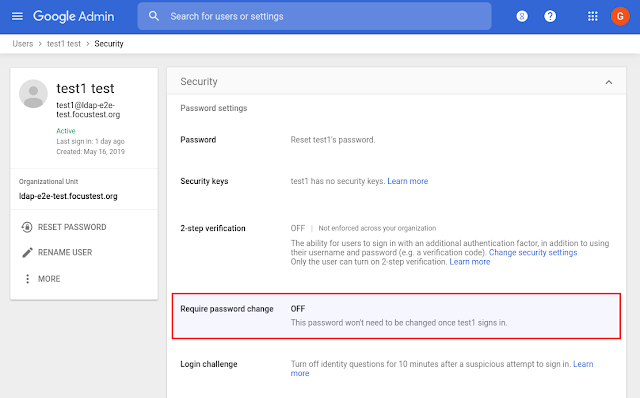The height and width of the screenshot is (398, 640).
Task: Collapse the Security section chevron
Action: tap(609, 82)
